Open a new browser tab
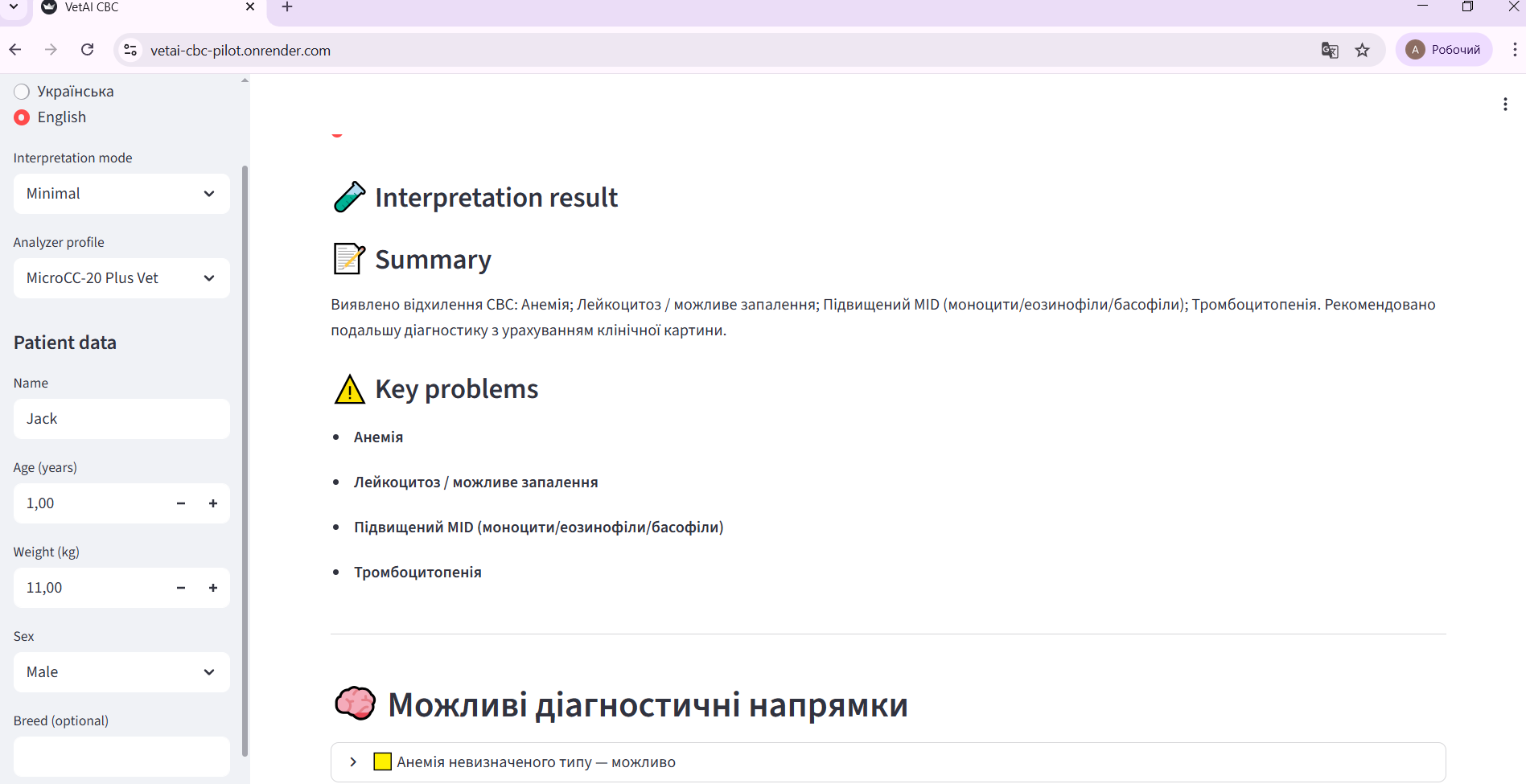The image size is (1526, 784). tap(286, 7)
